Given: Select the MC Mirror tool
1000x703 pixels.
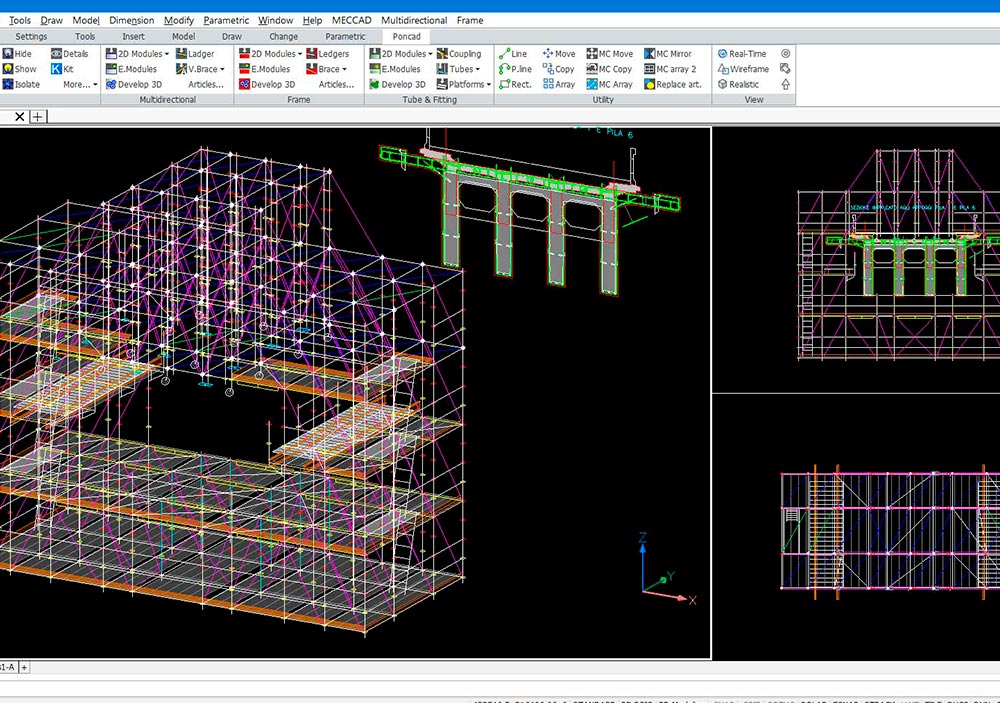Looking at the screenshot, I should point(668,54).
